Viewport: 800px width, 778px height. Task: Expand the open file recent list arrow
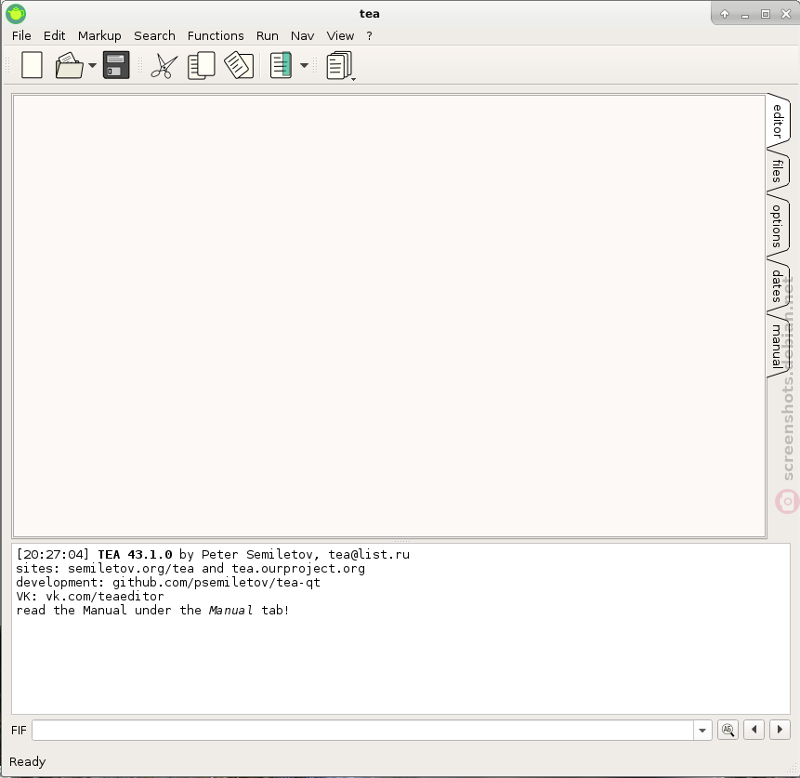click(x=92, y=65)
